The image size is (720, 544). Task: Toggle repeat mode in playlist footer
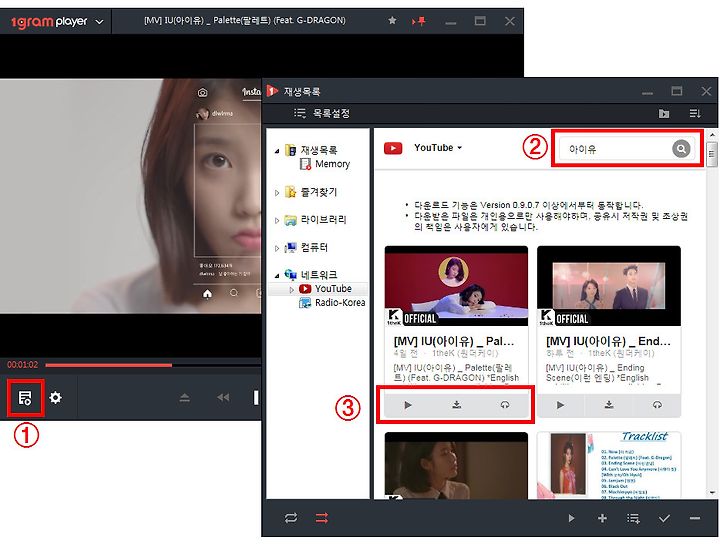point(291,518)
